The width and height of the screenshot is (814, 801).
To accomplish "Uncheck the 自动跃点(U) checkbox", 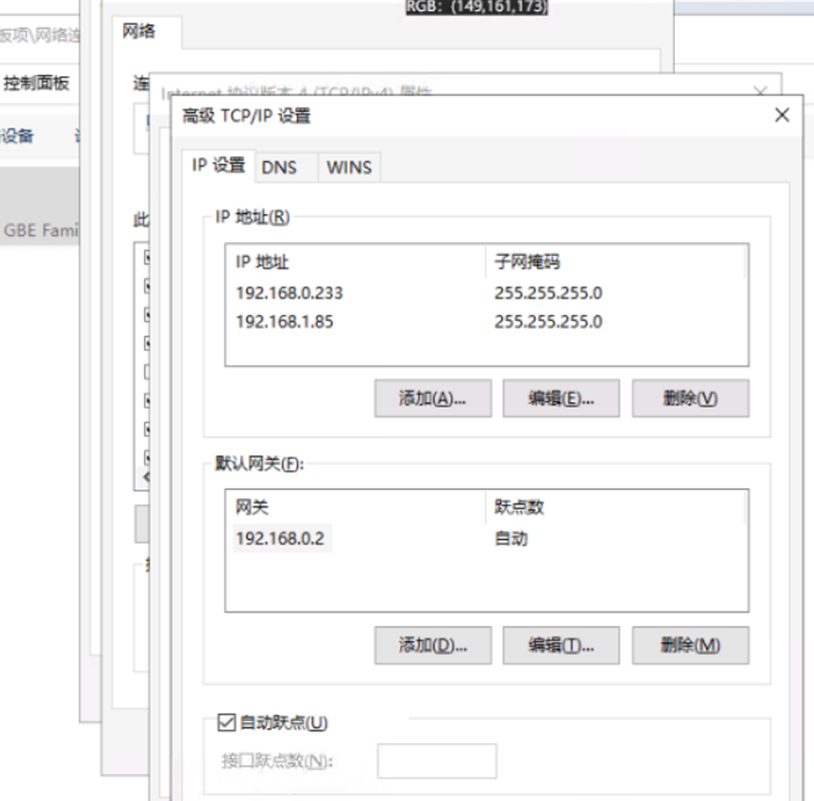I will click(x=226, y=722).
